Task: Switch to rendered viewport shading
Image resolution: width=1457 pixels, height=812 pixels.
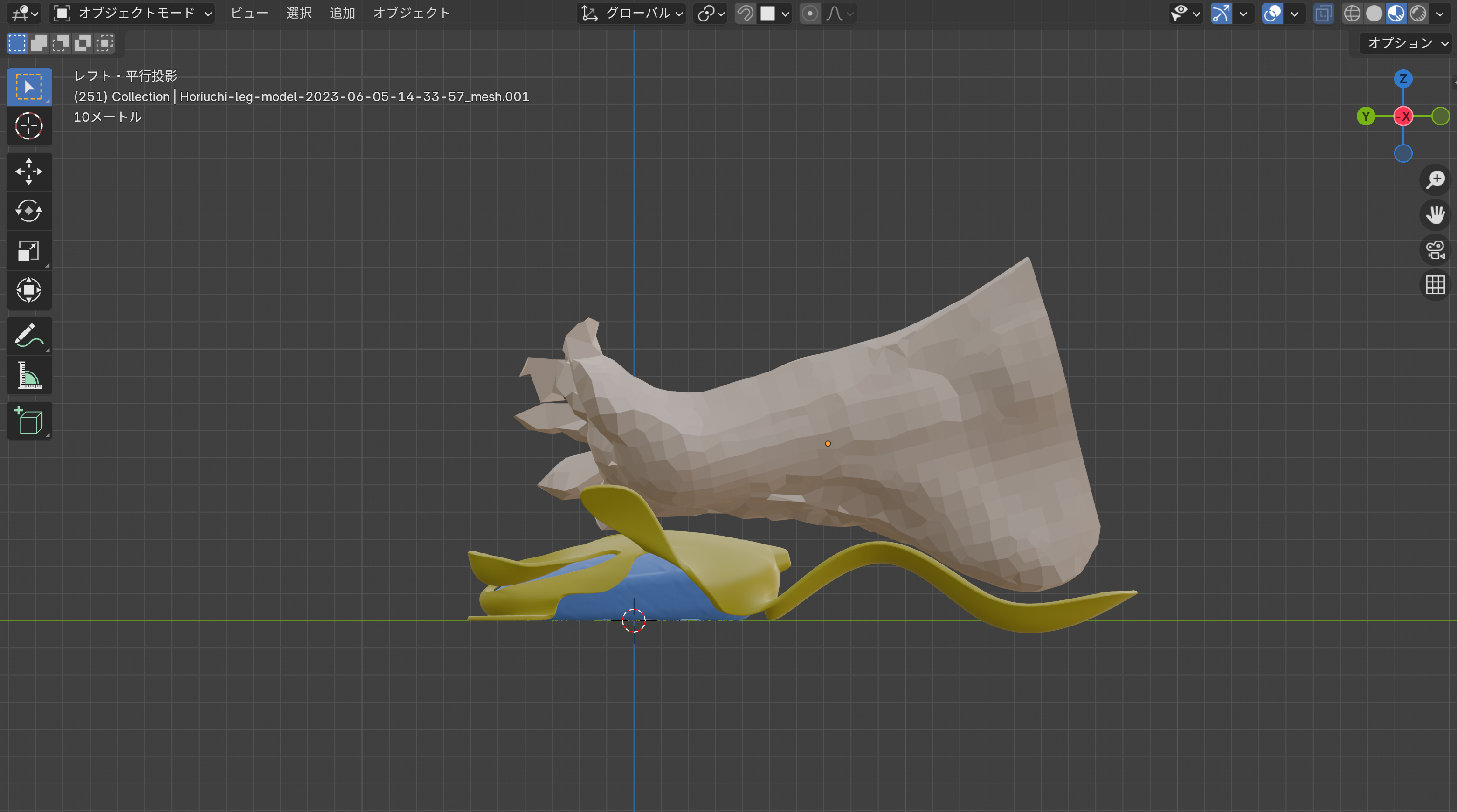Action: click(x=1418, y=13)
